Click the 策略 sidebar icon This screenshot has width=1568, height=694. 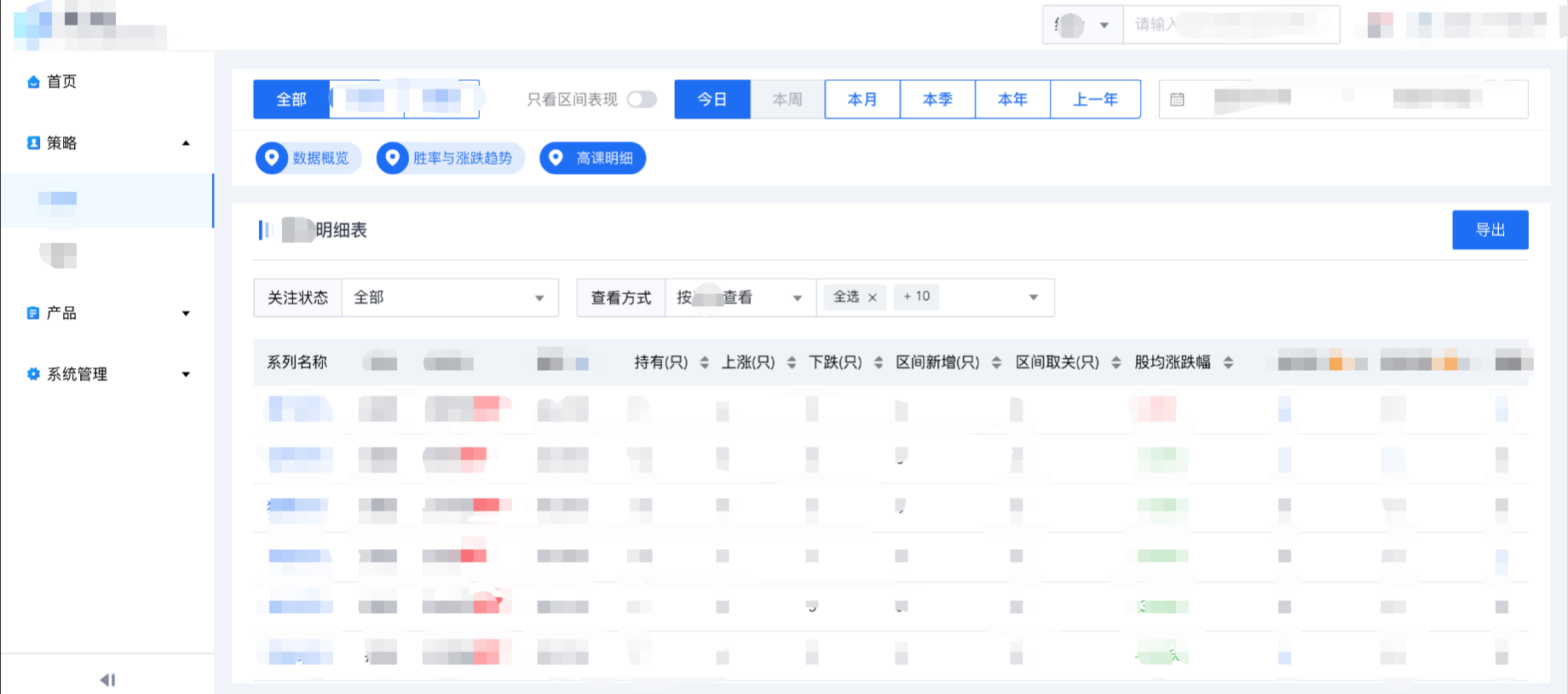[x=33, y=143]
